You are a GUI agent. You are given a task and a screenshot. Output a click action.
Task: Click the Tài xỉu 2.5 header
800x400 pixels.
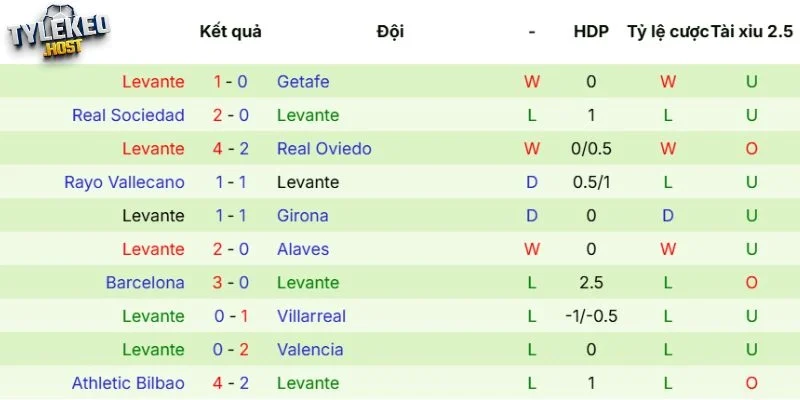pyautogui.click(x=750, y=32)
